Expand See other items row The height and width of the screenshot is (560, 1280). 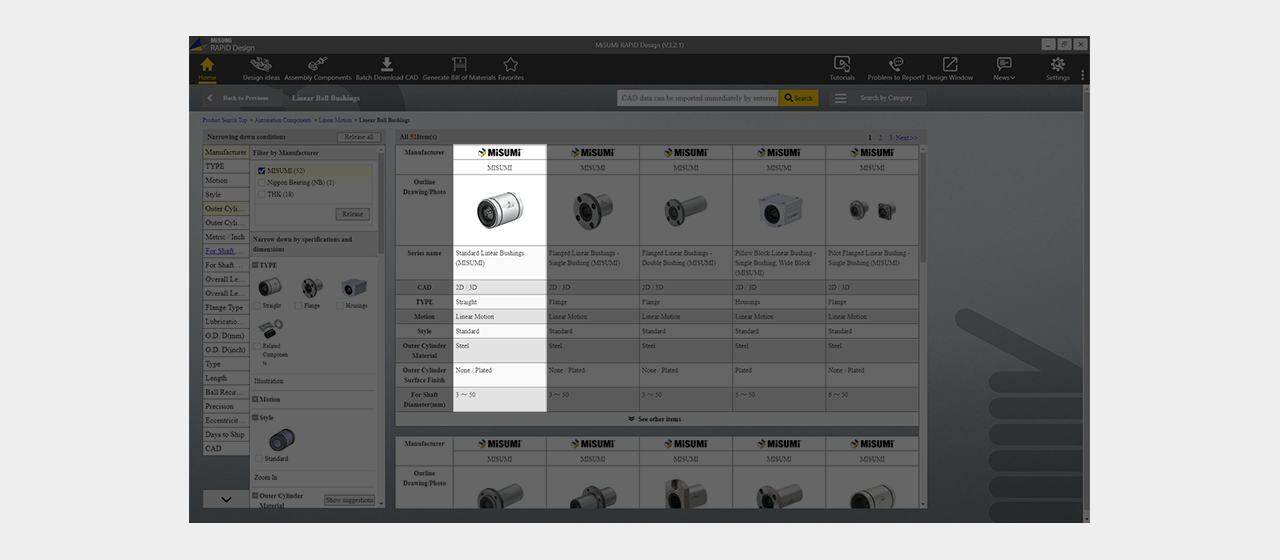point(655,419)
